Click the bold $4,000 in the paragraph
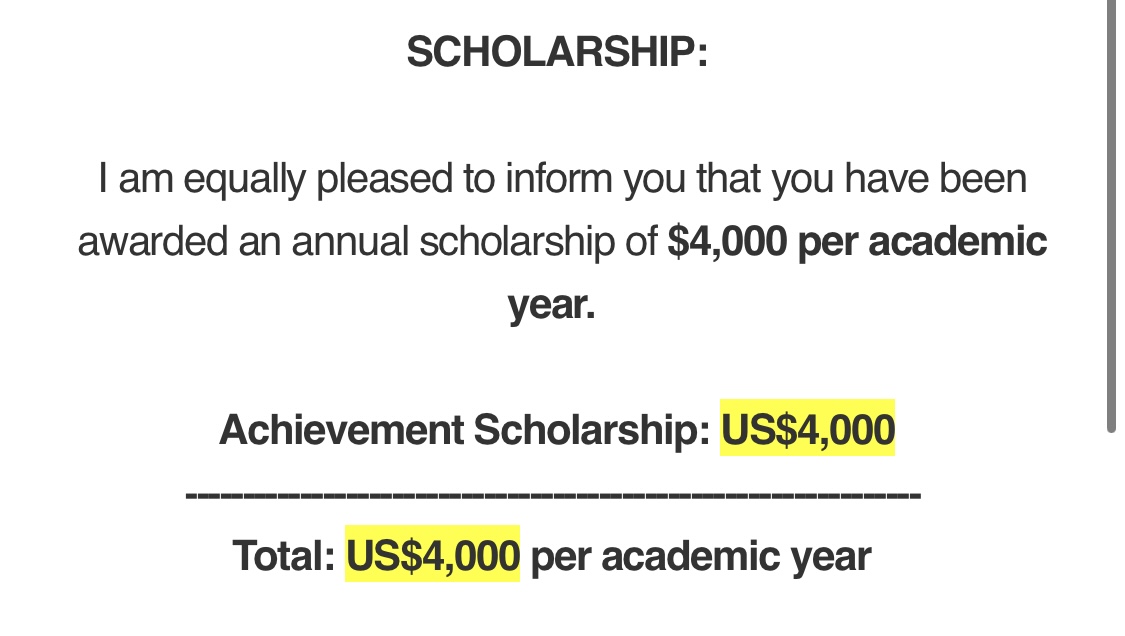The width and height of the screenshot is (1125, 636). [727, 242]
